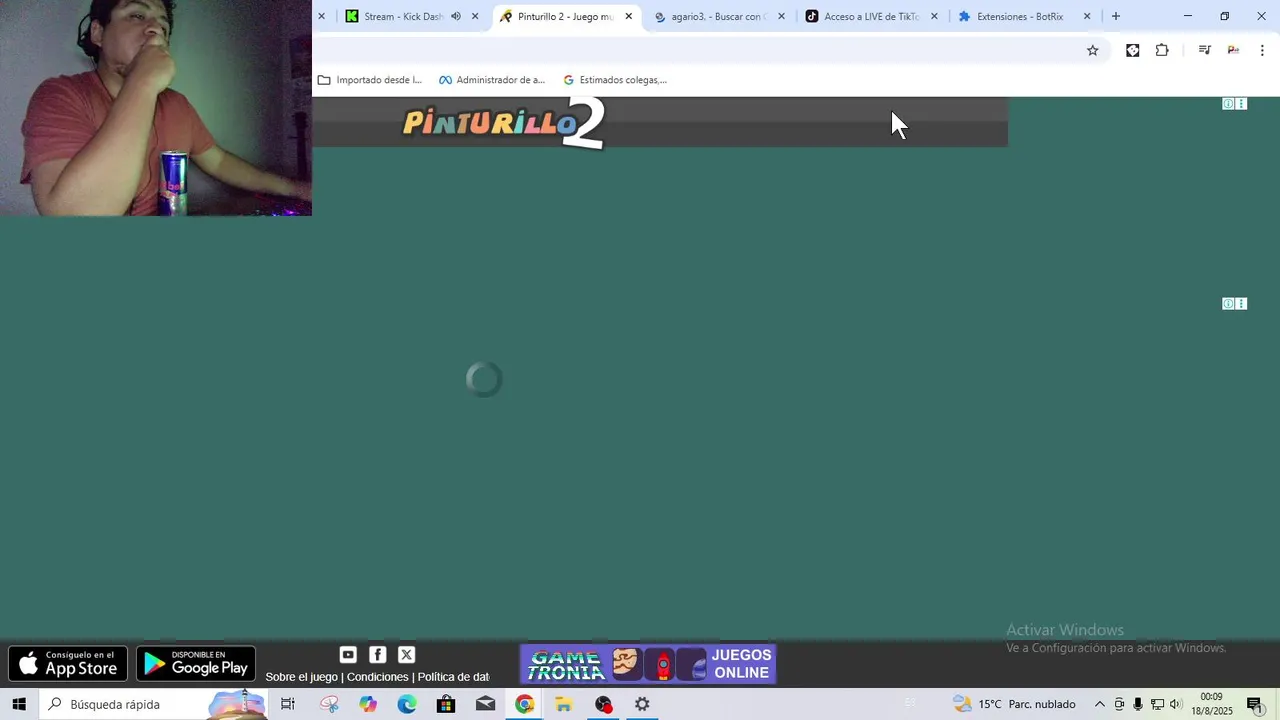Screen dimensions: 1280x720
Task: Close the agario3 search tab
Action: (x=782, y=16)
